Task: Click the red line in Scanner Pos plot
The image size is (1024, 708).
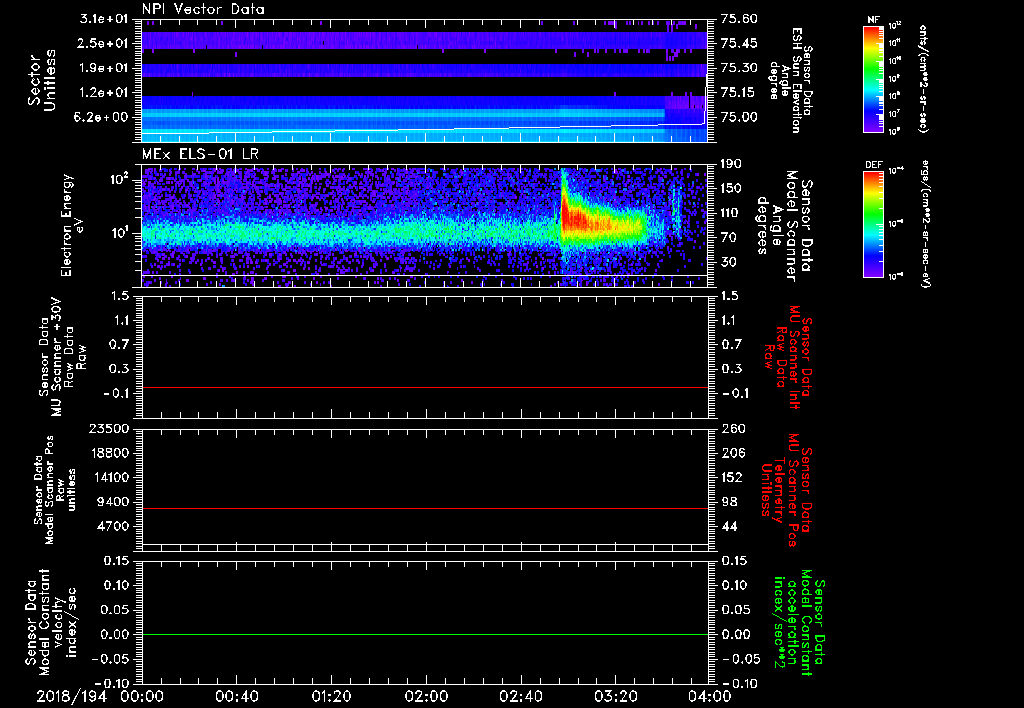Action: [424, 508]
